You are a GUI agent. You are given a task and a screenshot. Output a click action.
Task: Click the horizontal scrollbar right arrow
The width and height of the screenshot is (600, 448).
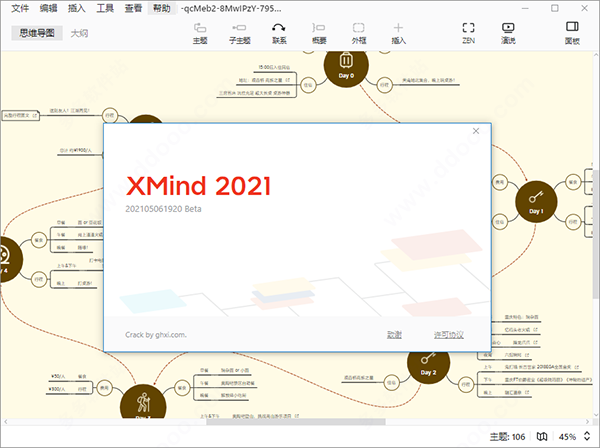tap(587, 422)
